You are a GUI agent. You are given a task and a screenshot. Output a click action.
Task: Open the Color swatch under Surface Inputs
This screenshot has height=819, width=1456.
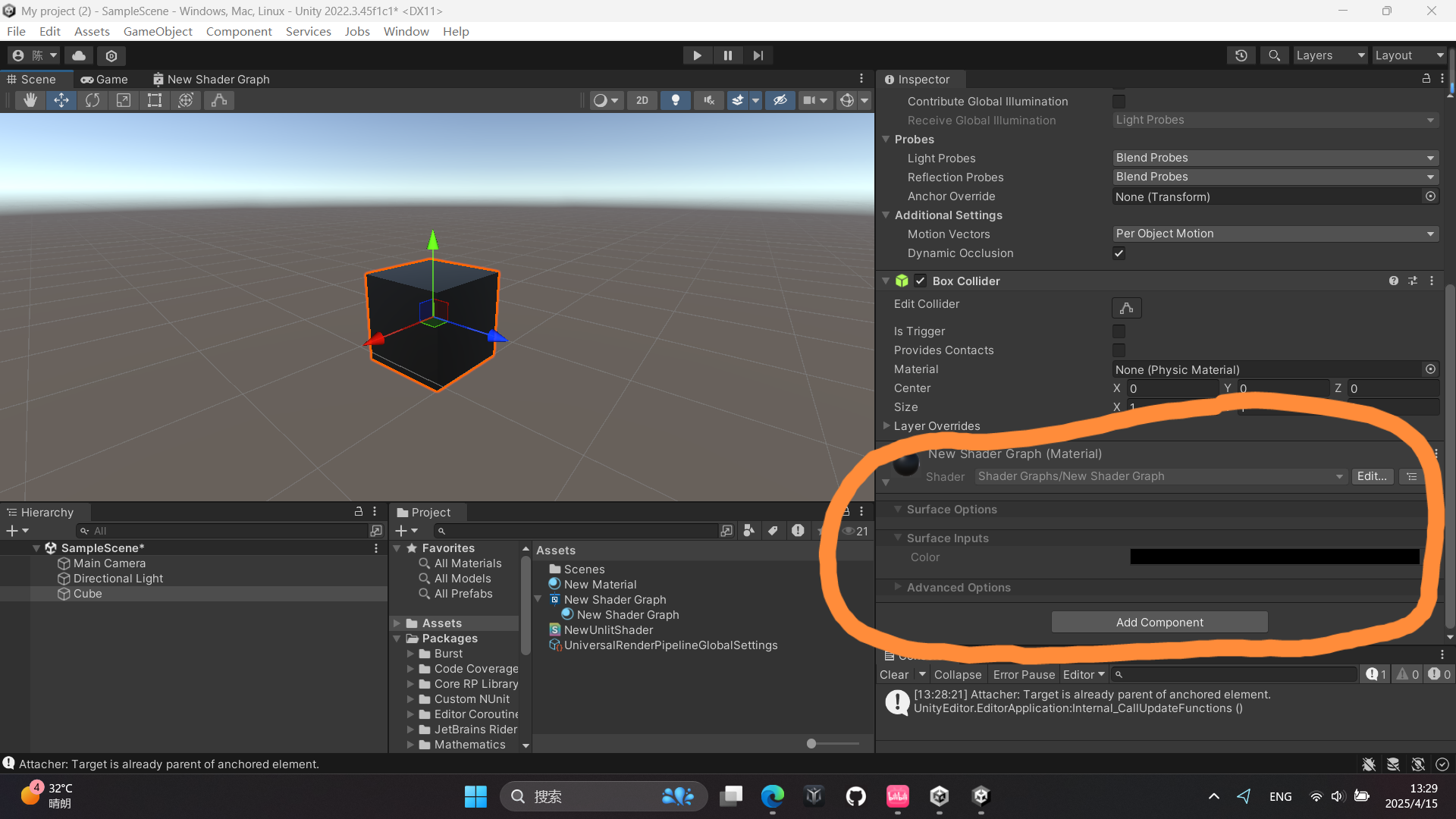[1274, 557]
